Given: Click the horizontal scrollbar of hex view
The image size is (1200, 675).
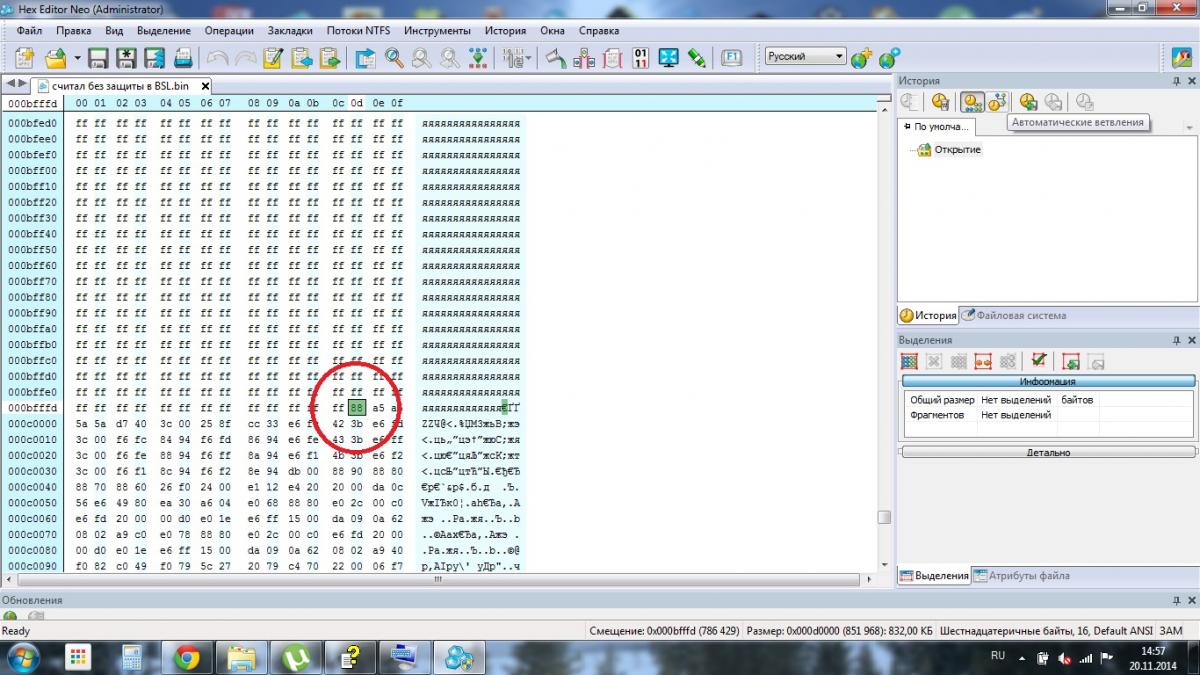Looking at the screenshot, I should 437,579.
